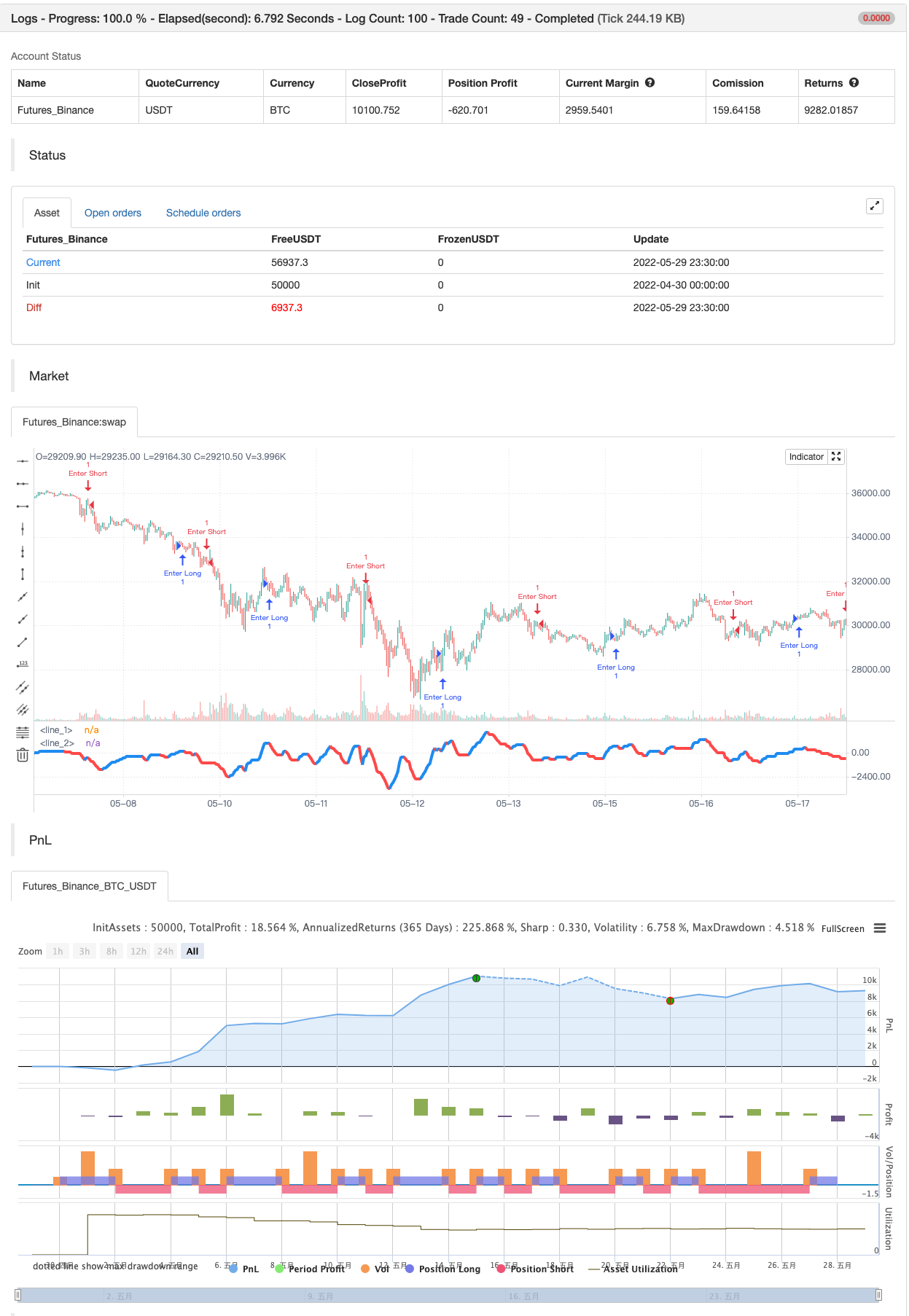Switch to the Open orders tab
This screenshot has width=909, height=1316.
pos(113,213)
